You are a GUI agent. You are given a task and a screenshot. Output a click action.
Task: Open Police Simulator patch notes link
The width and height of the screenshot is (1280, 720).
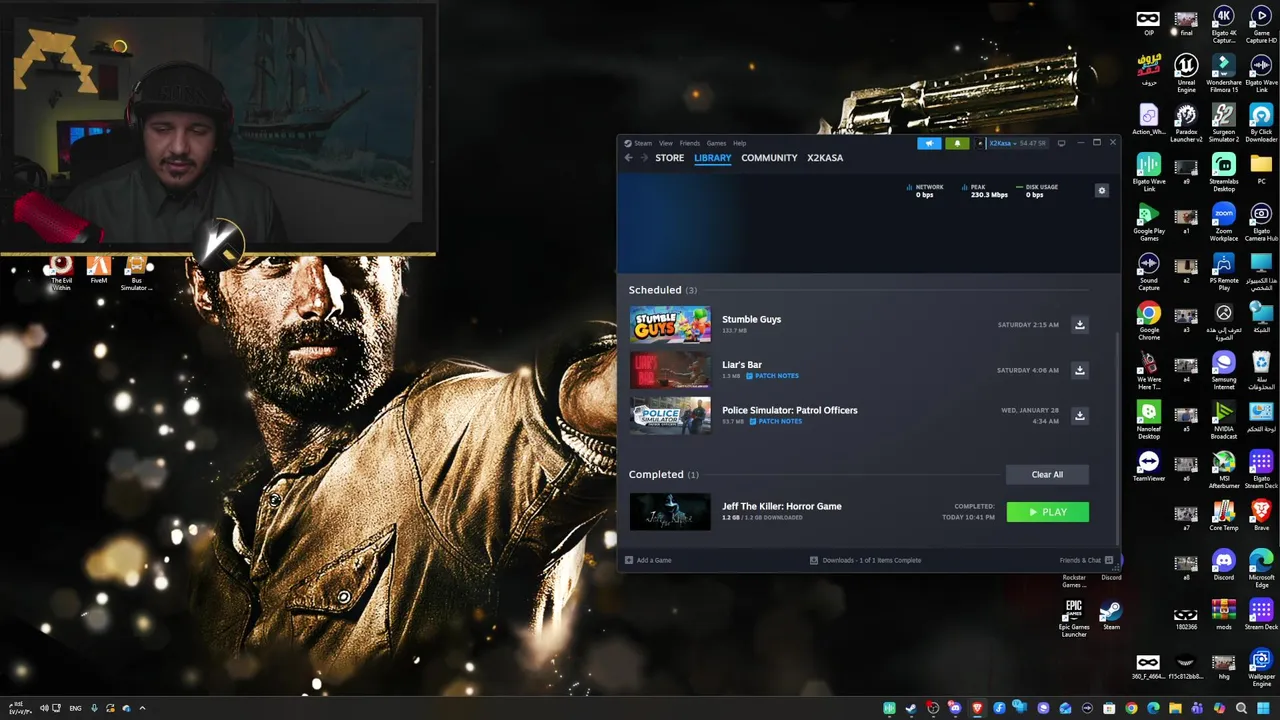(776, 421)
